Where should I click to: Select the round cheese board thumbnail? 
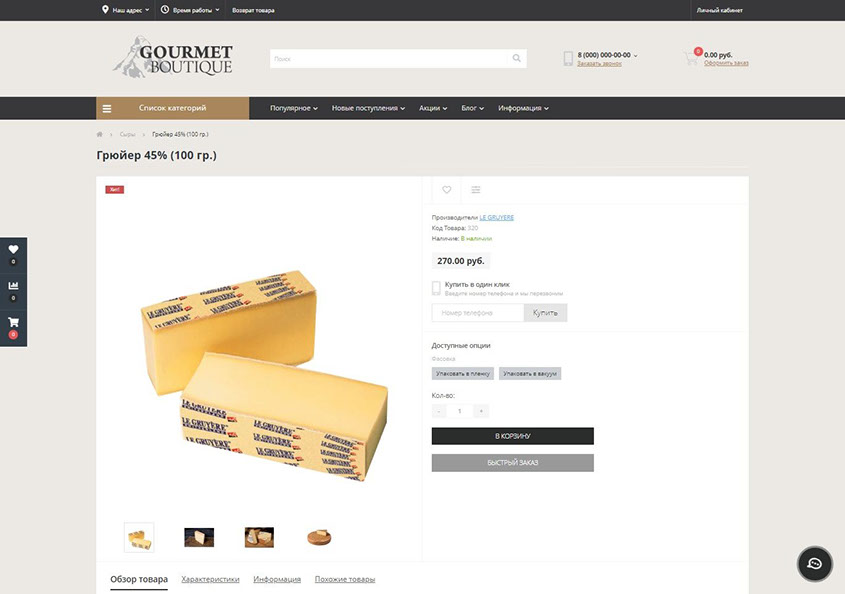[x=319, y=537]
